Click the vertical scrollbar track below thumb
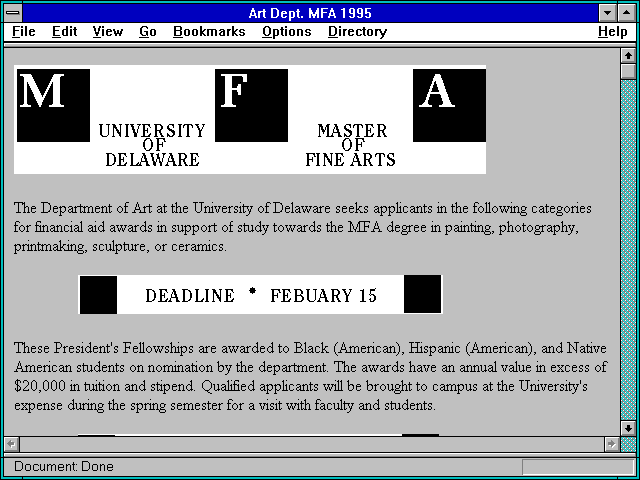Viewport: 640px width, 480px height. [628, 250]
